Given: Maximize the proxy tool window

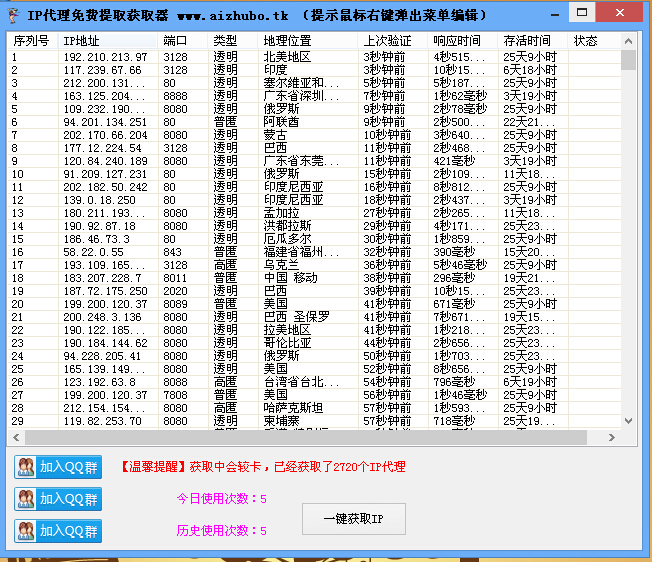Looking at the screenshot, I should [582, 13].
